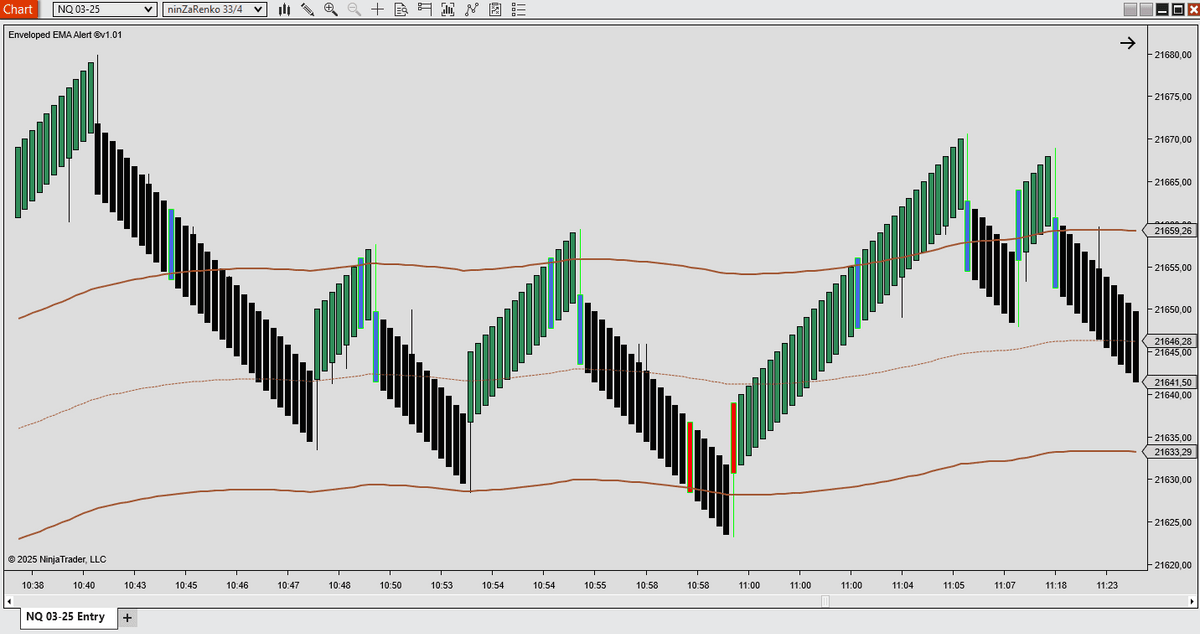
Task: Open the Chart Trader icon
Action: 425,9
